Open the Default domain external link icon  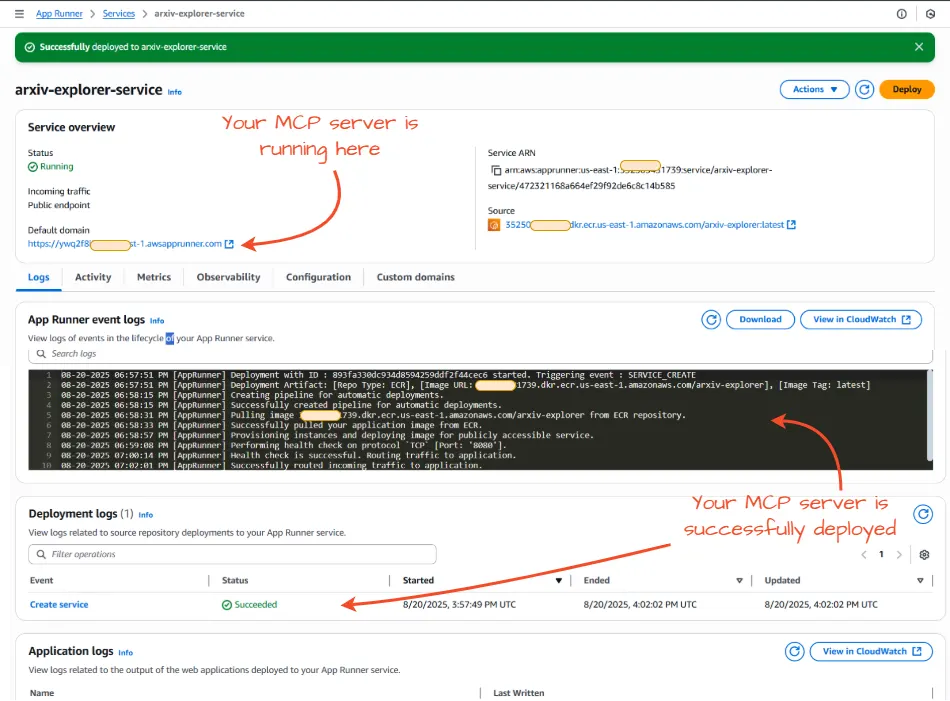tap(228, 243)
